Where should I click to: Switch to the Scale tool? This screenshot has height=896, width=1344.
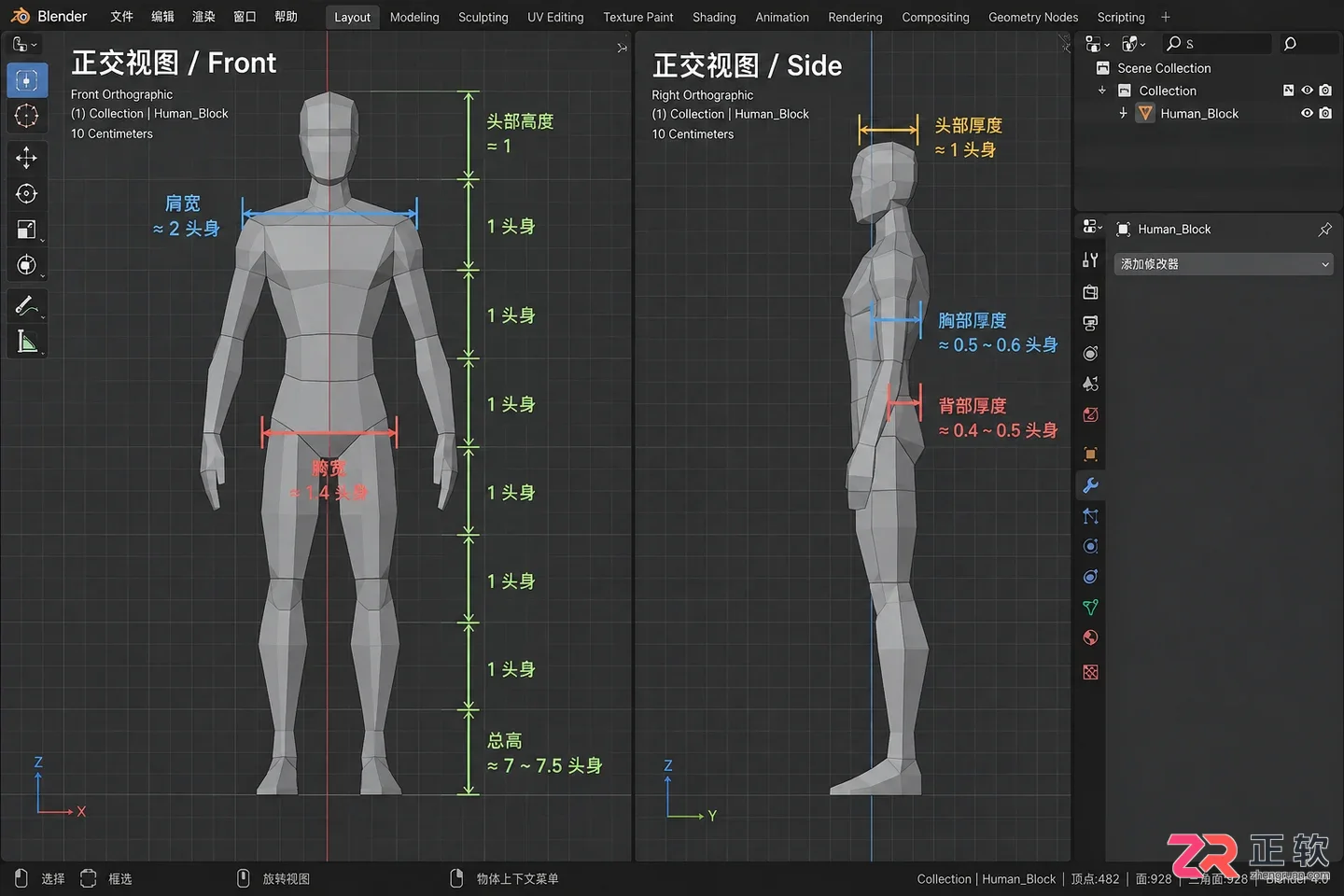point(27,230)
